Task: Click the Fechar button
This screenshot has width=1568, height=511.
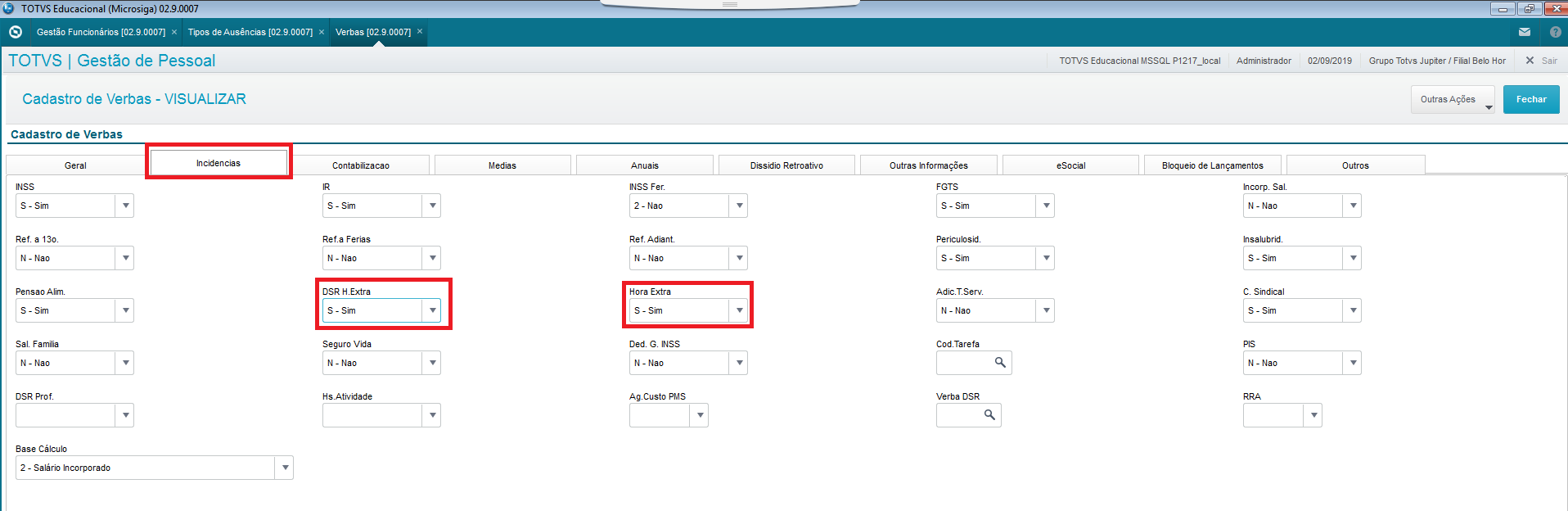Action: pyautogui.click(x=1531, y=99)
